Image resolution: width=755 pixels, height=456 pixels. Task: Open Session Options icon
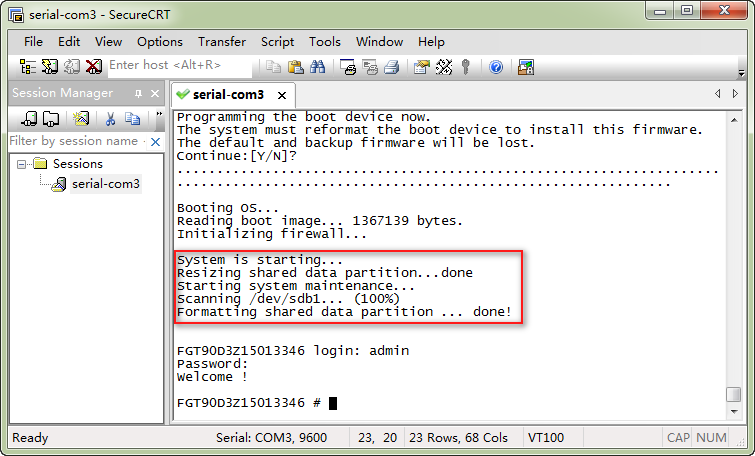[422, 67]
